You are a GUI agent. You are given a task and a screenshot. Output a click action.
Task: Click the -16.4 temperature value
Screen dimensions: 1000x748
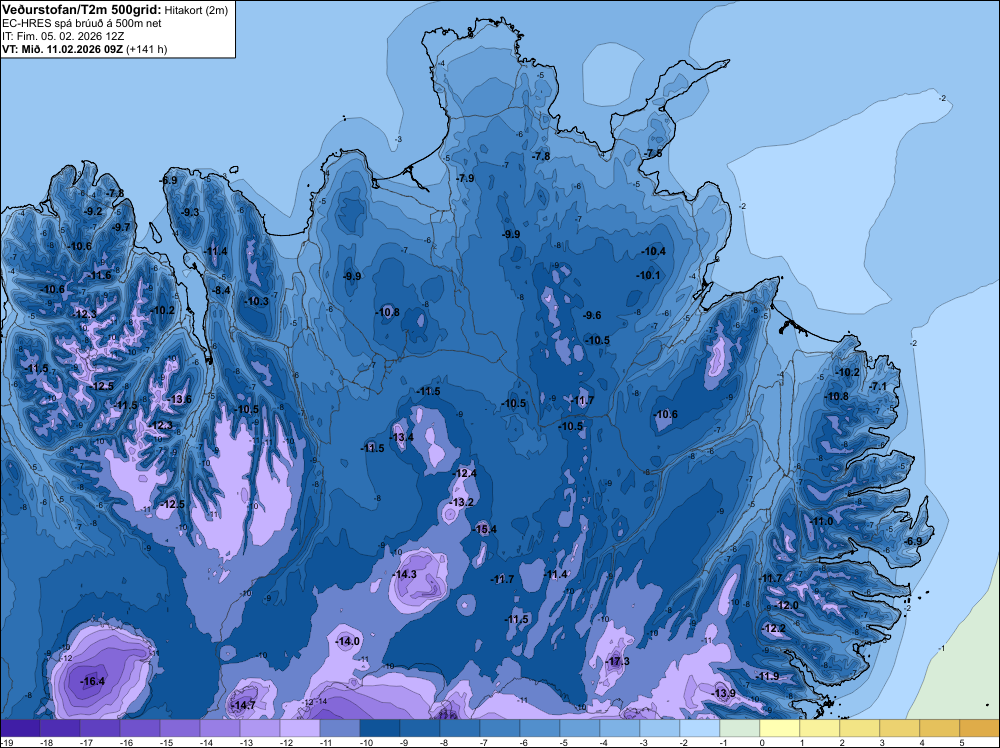click(92, 681)
